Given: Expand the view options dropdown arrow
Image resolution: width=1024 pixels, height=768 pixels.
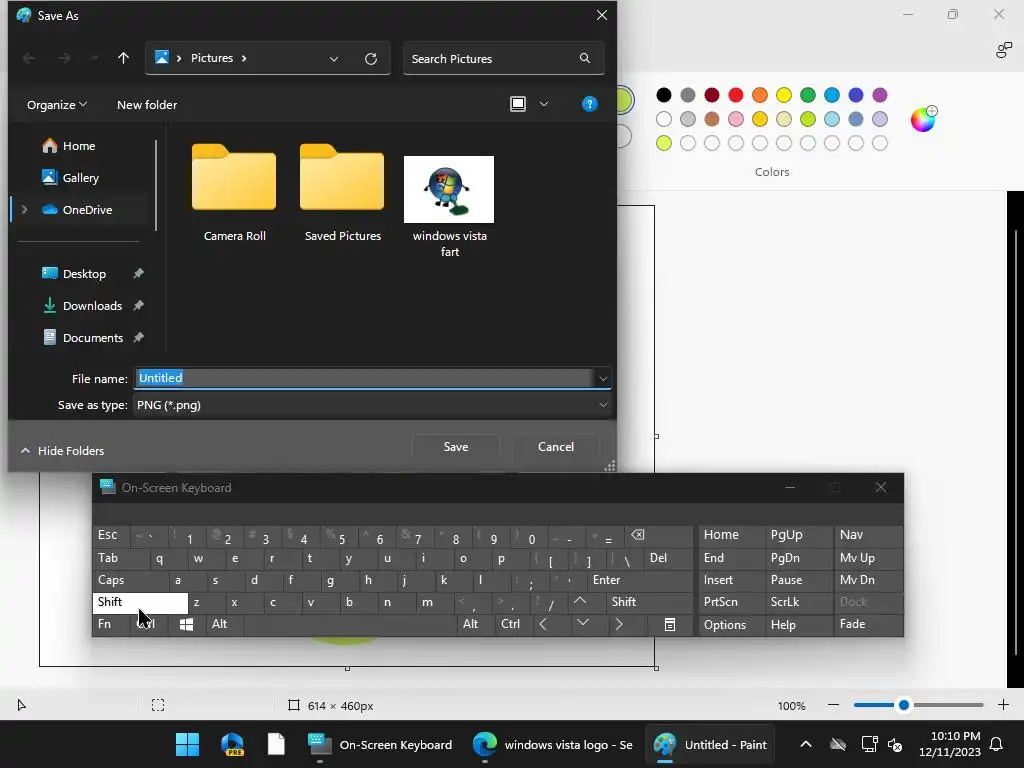Looking at the screenshot, I should [543, 104].
